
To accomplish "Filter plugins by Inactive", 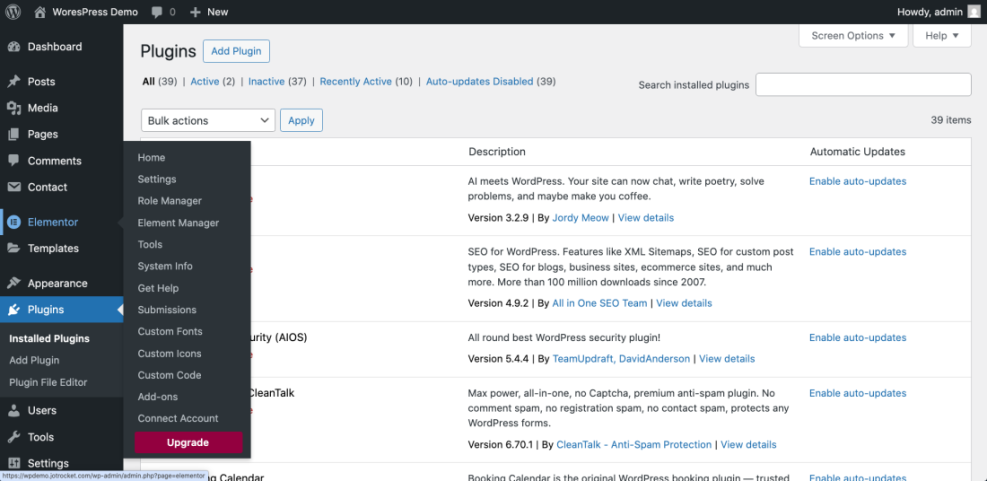I will [x=266, y=81].
